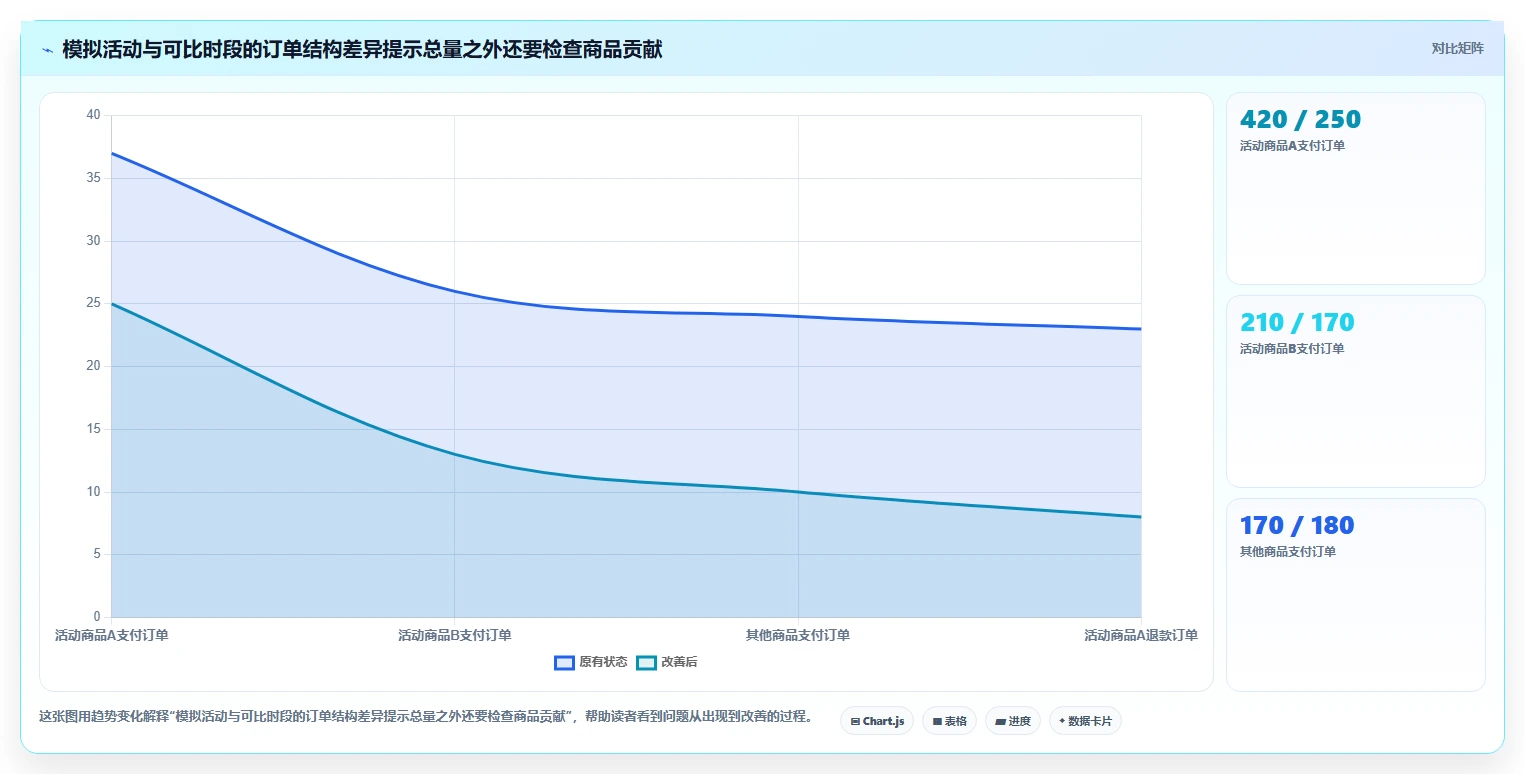Click the 表格 tag chip
This screenshot has height=774, width=1525.
click(949, 721)
